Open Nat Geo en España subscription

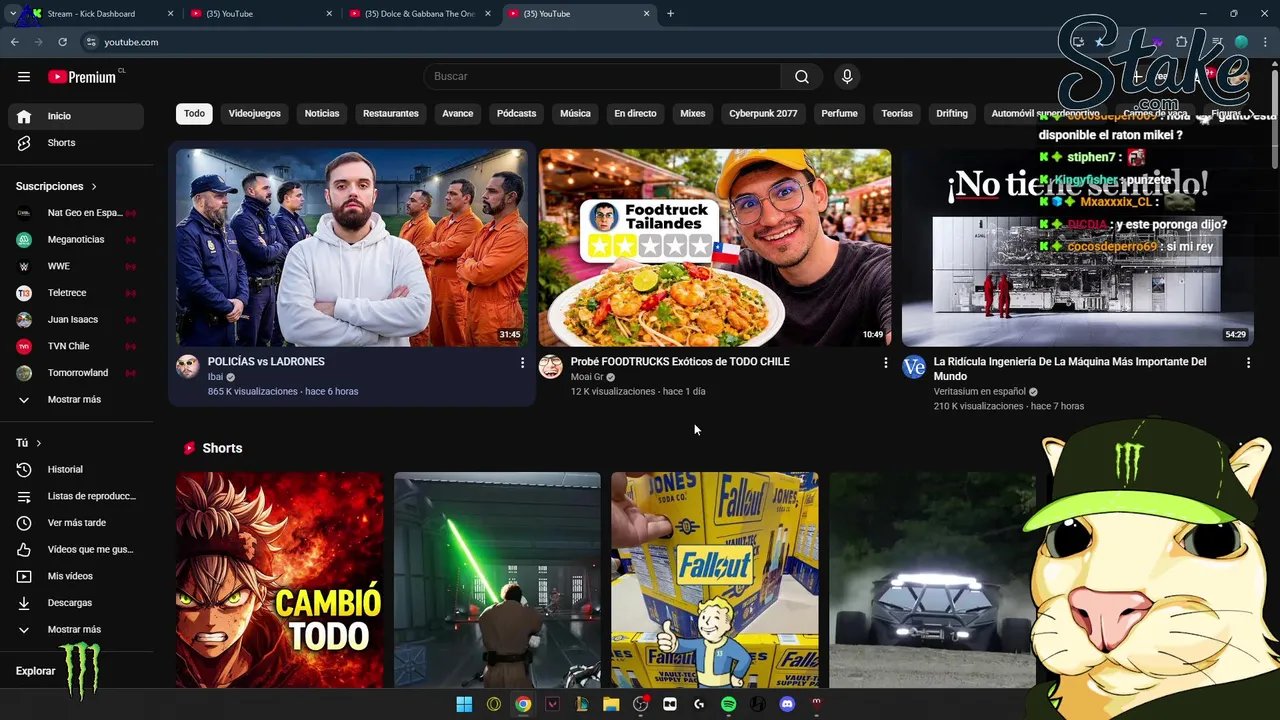[x=76, y=213]
